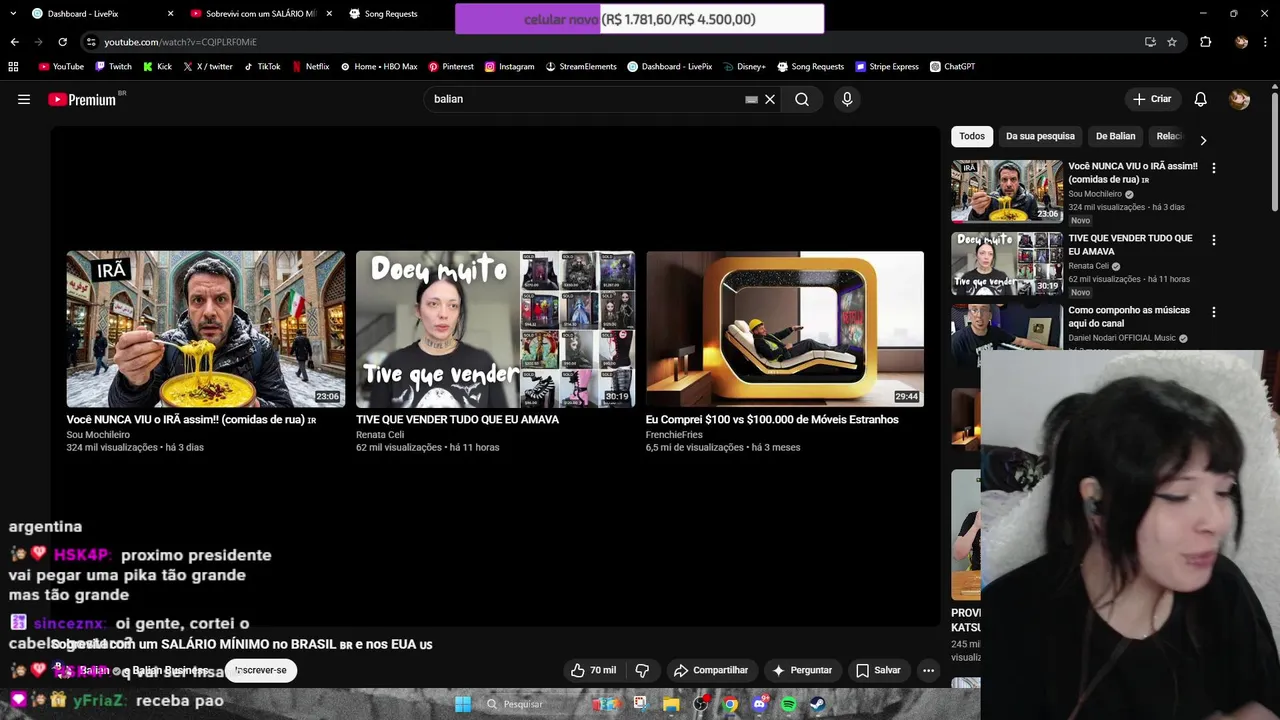1280x720 pixels.
Task: Open Discord from taskbar
Action: point(759,704)
